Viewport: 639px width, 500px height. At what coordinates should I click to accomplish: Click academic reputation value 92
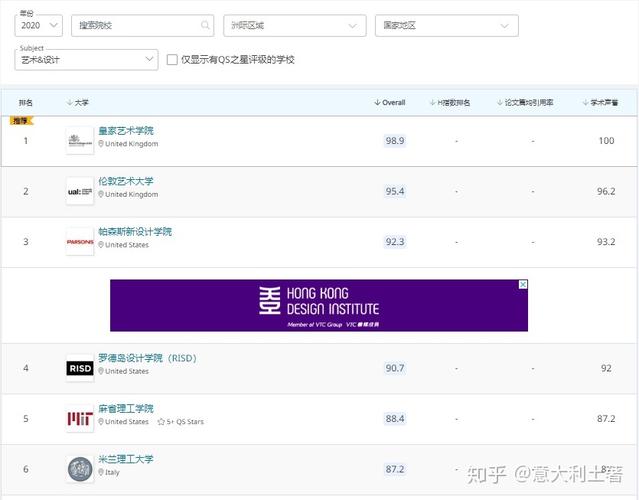[606, 368]
